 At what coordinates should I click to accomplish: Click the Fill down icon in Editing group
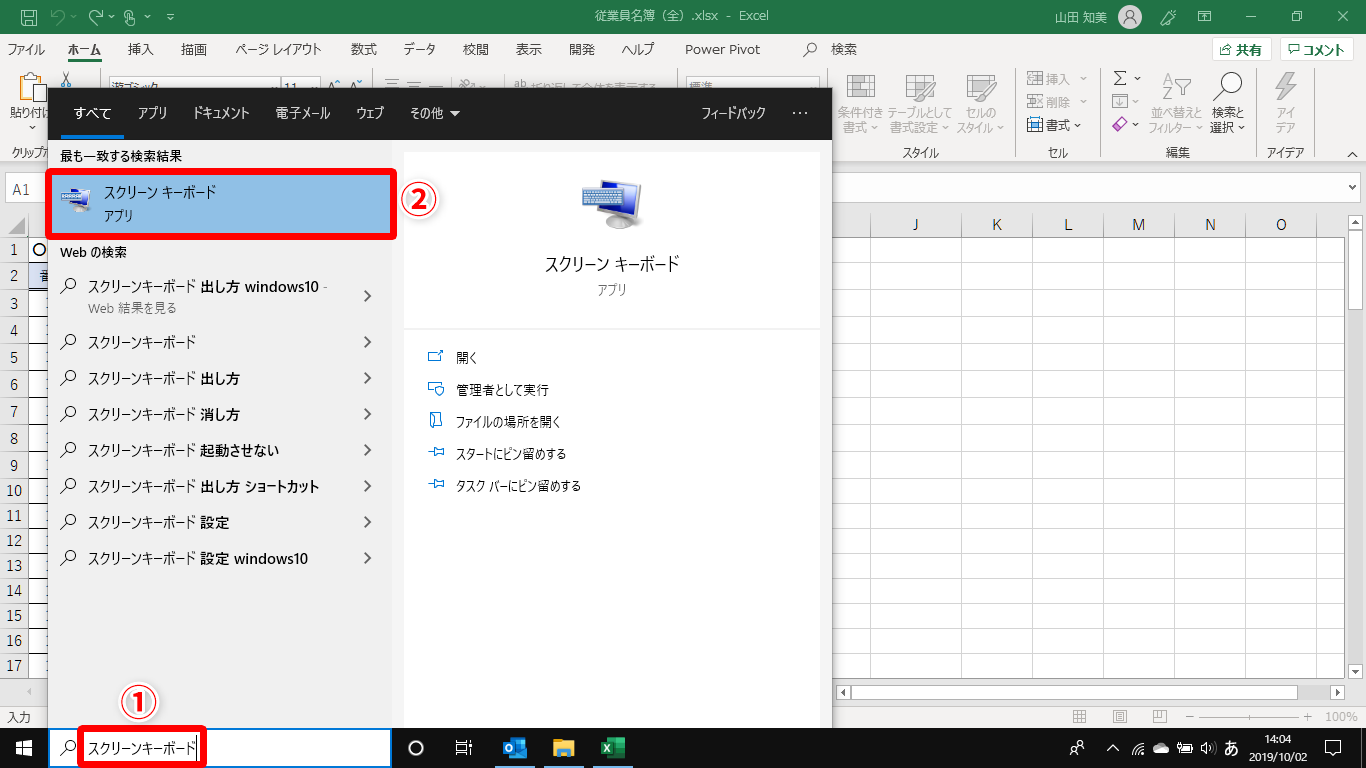1121,101
